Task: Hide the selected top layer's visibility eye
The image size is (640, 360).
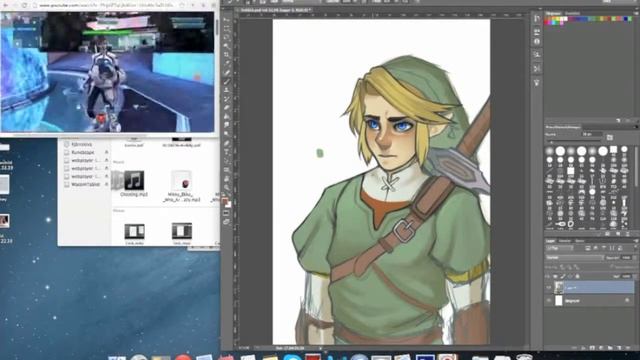Action: [x=549, y=288]
